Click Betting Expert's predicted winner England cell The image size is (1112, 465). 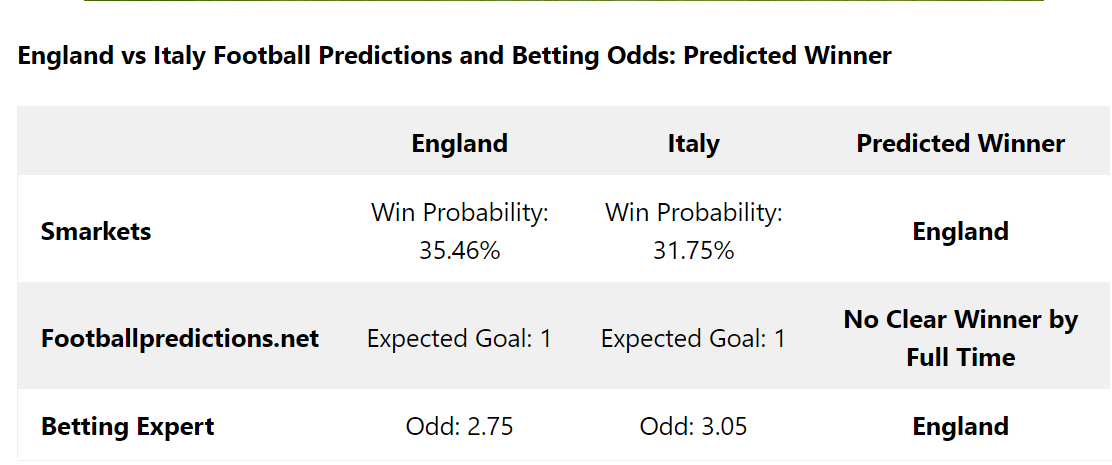coord(960,427)
